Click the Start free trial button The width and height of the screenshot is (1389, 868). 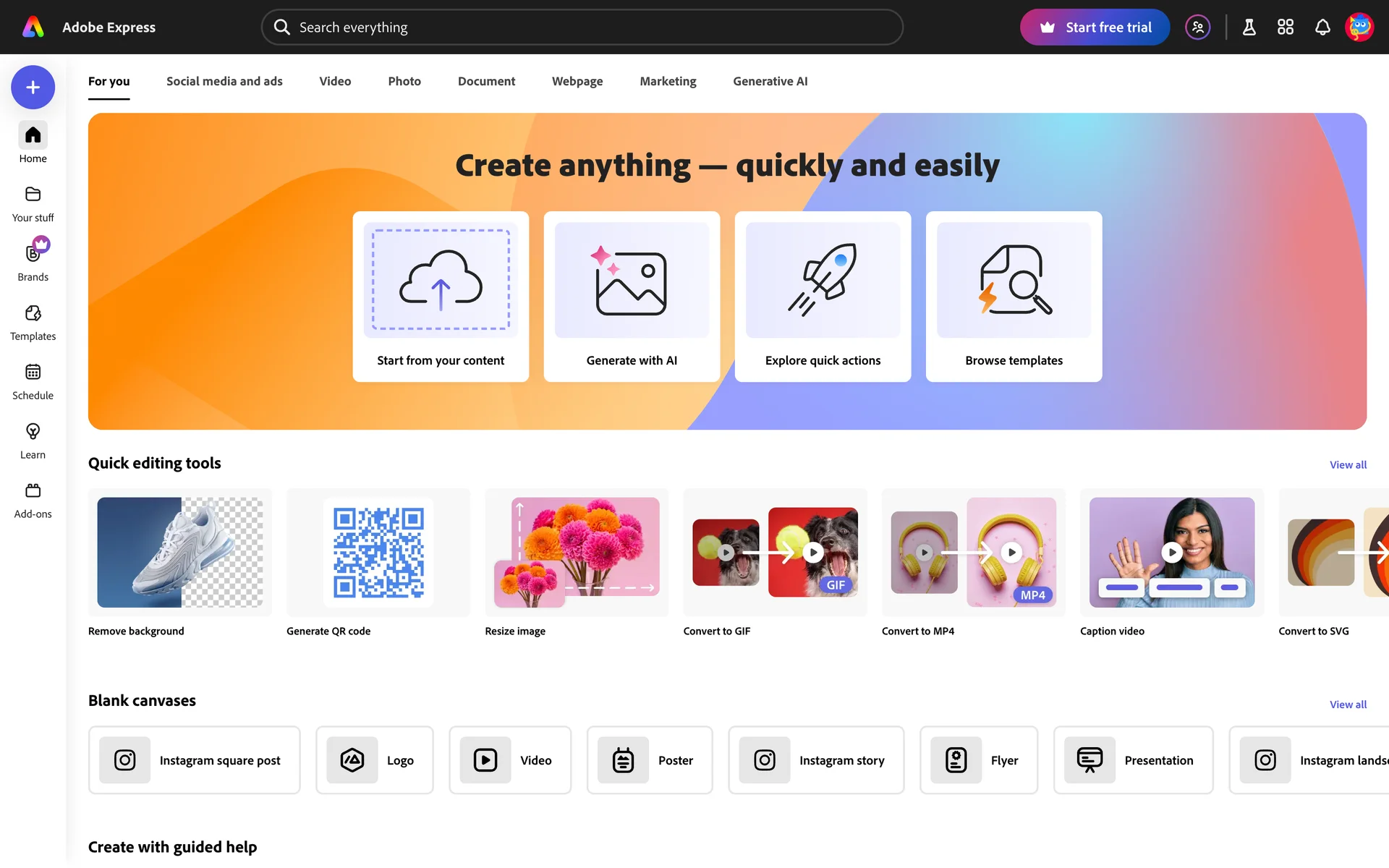tap(1095, 27)
